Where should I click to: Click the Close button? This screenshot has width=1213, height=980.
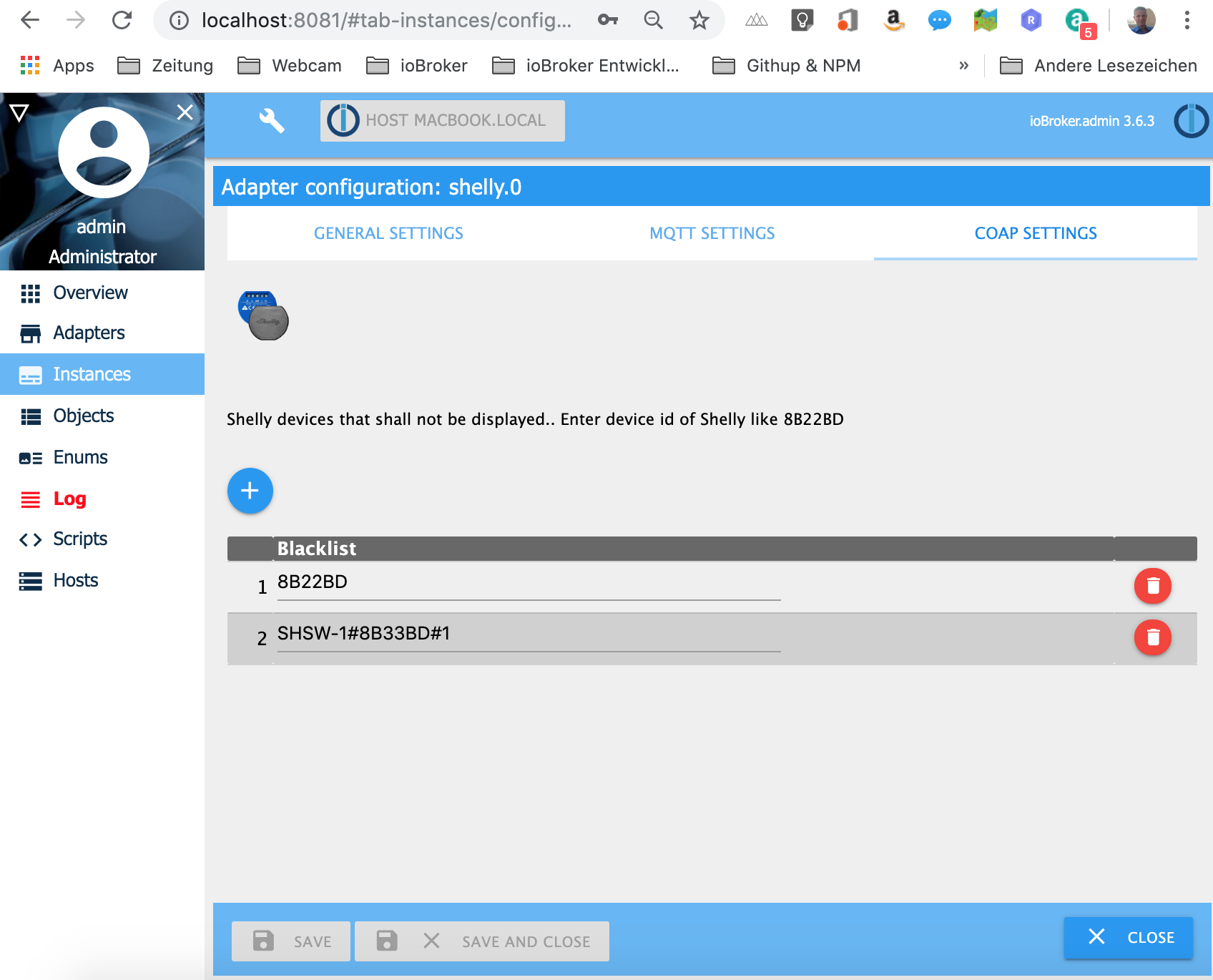[x=1129, y=937]
